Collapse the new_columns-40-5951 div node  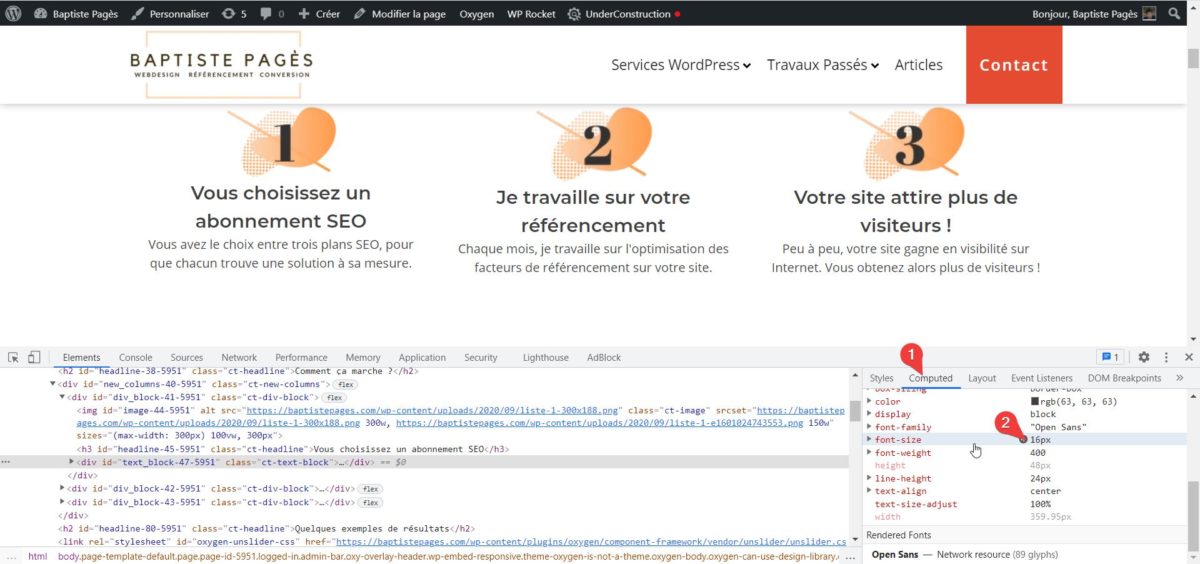pyautogui.click(x=53, y=384)
